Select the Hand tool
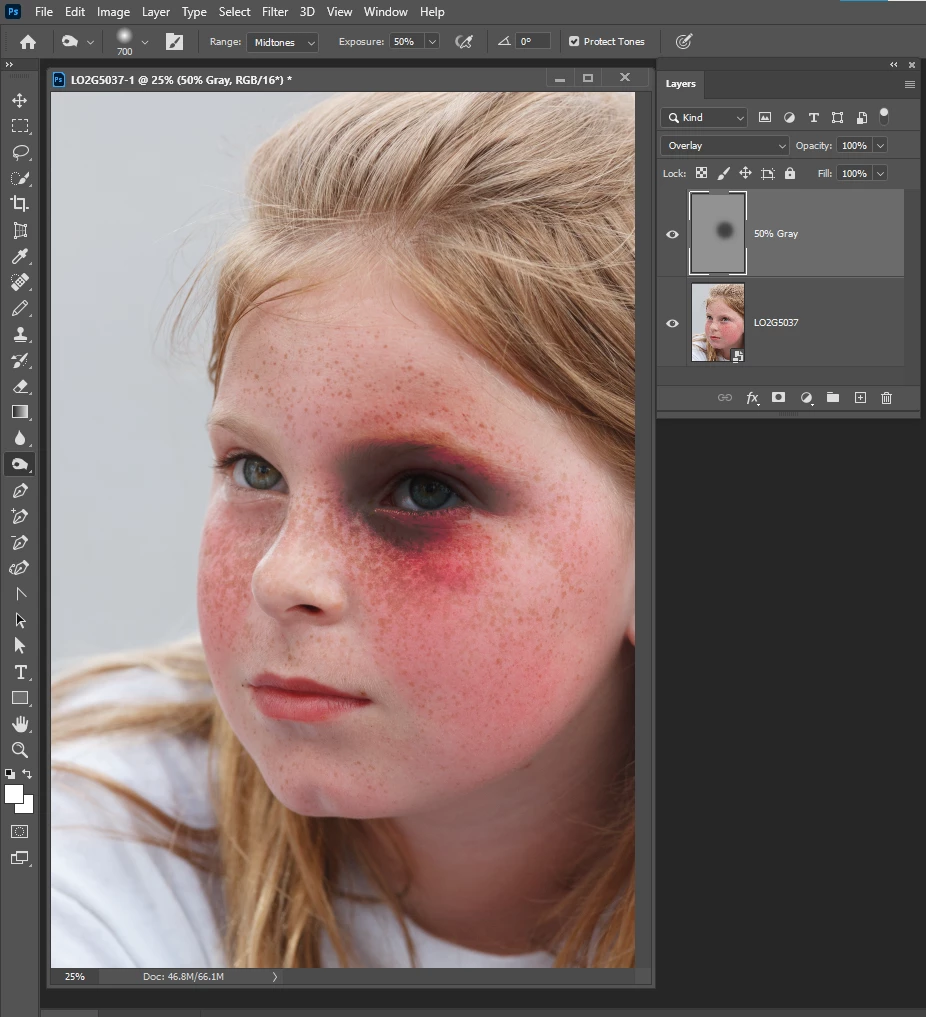 tap(20, 724)
